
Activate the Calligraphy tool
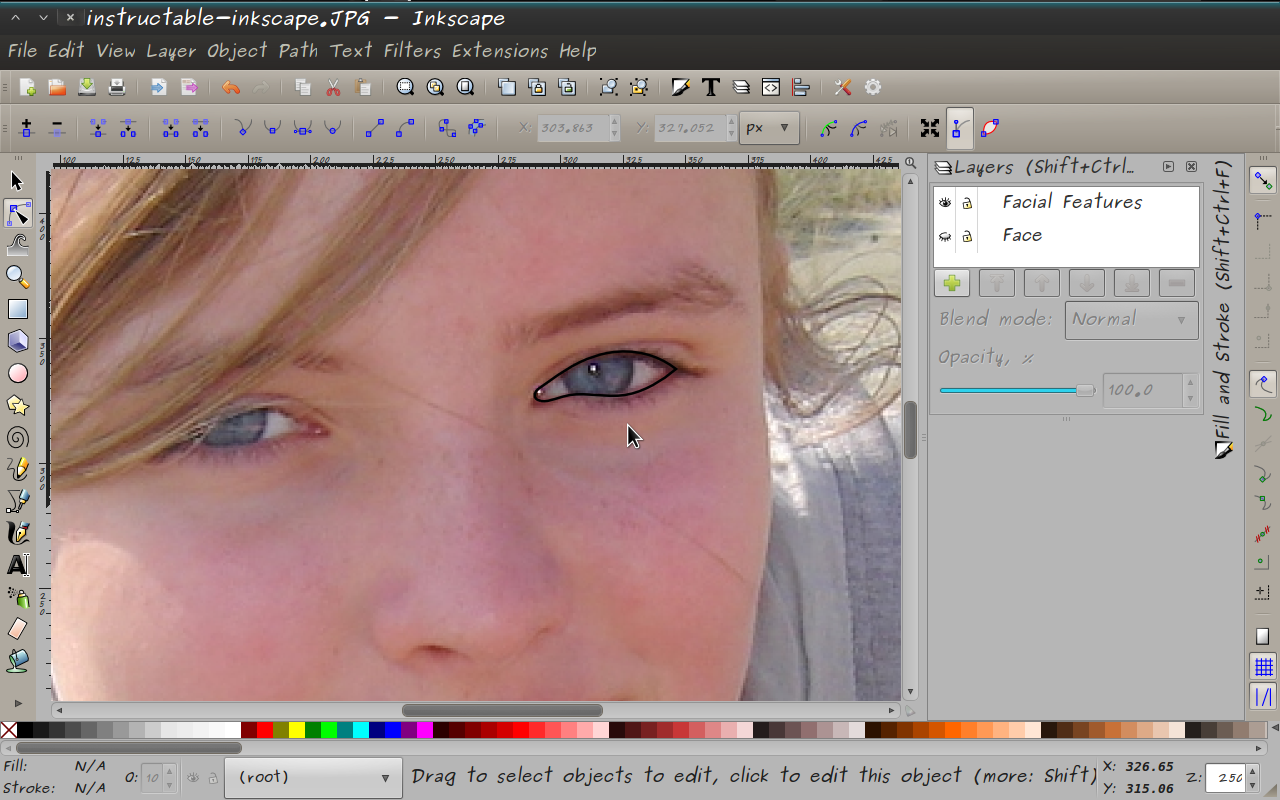click(18, 533)
